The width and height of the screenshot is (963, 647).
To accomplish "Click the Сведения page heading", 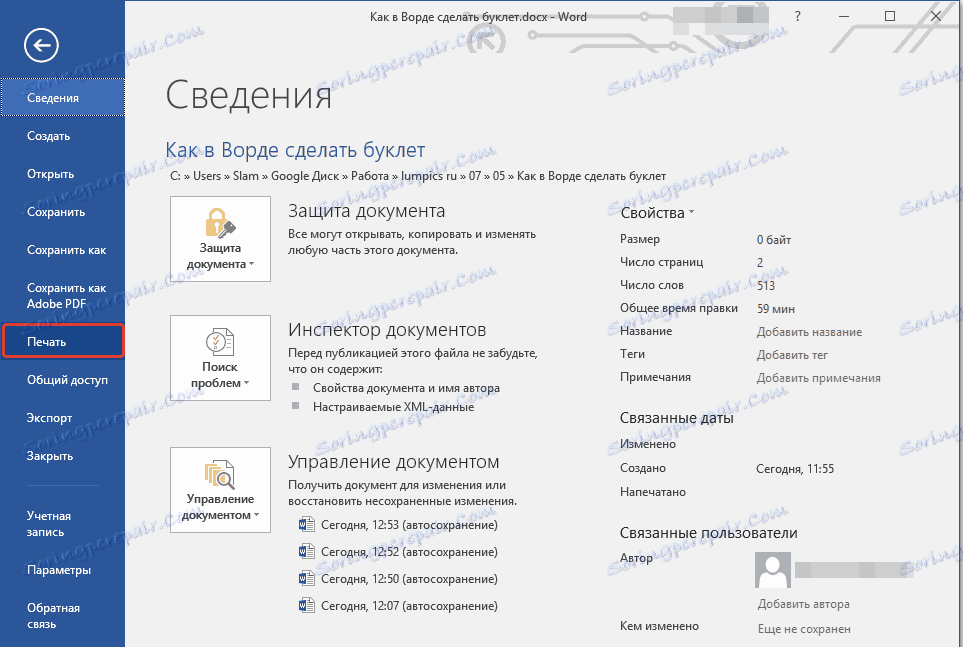I will [x=248, y=95].
